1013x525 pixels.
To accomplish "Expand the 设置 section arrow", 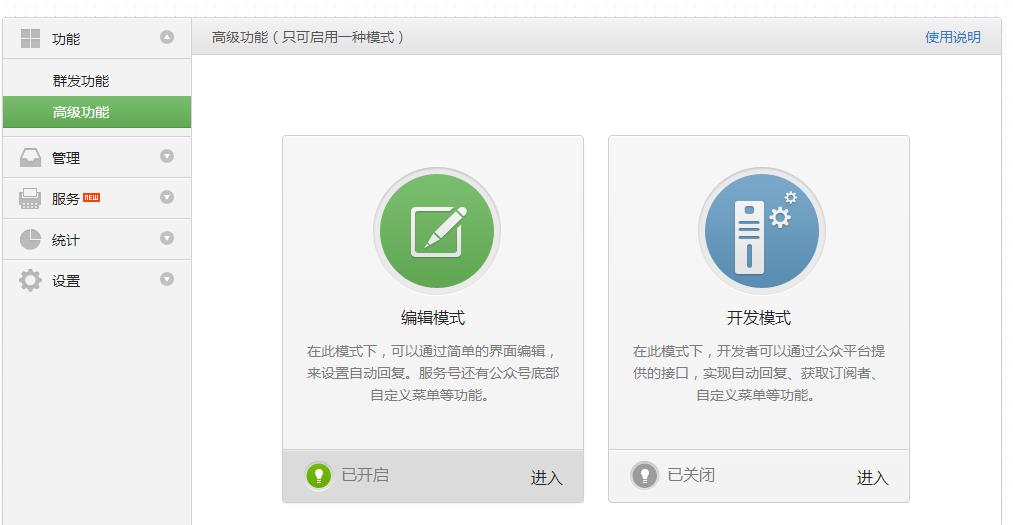I will (167, 279).
